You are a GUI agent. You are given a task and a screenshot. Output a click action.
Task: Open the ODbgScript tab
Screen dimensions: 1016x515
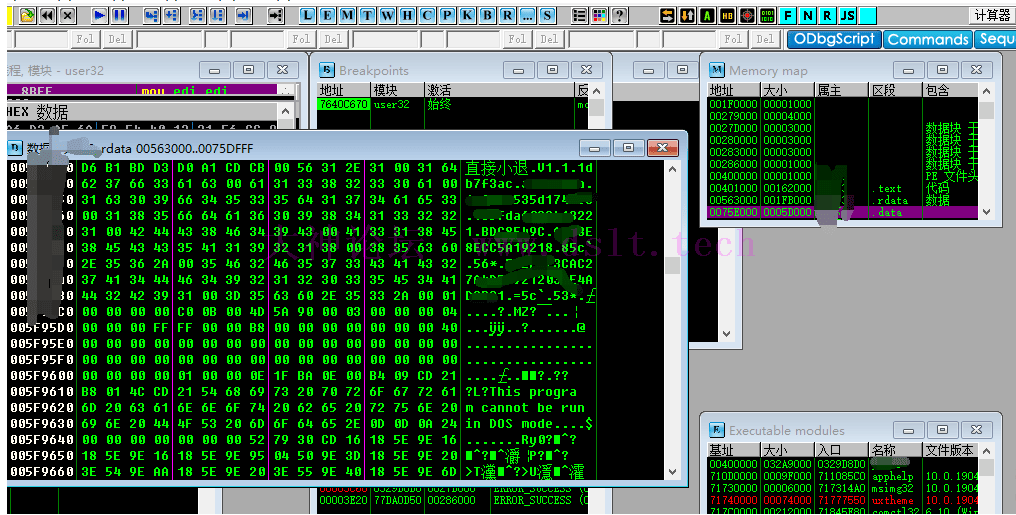[x=834, y=39]
